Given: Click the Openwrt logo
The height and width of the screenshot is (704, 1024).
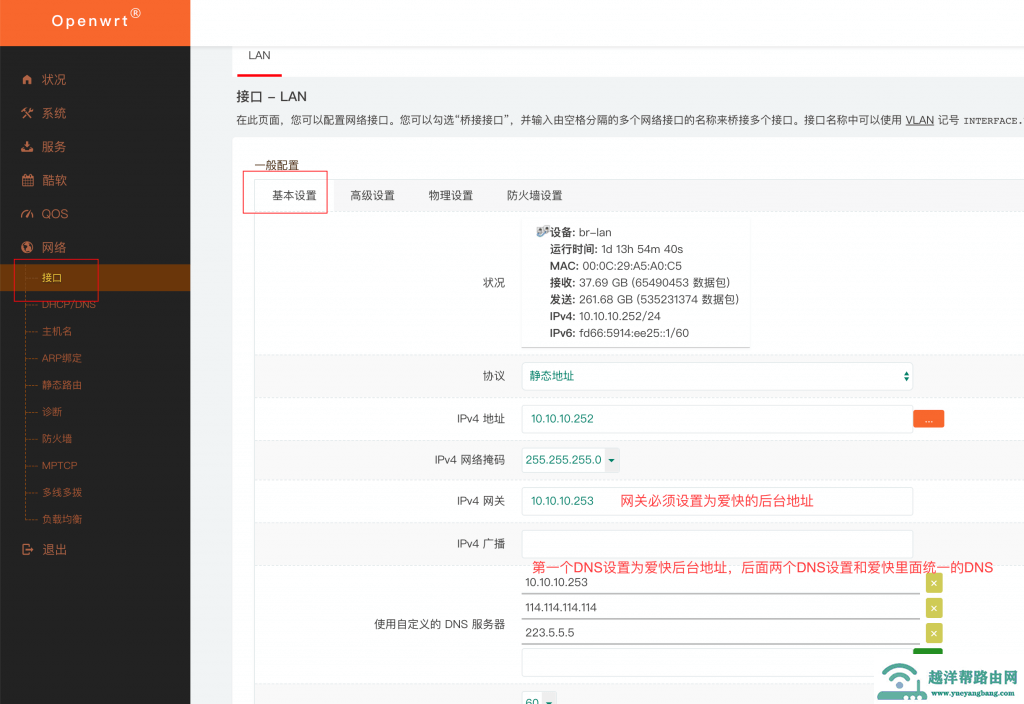Looking at the screenshot, I should coord(95,20).
